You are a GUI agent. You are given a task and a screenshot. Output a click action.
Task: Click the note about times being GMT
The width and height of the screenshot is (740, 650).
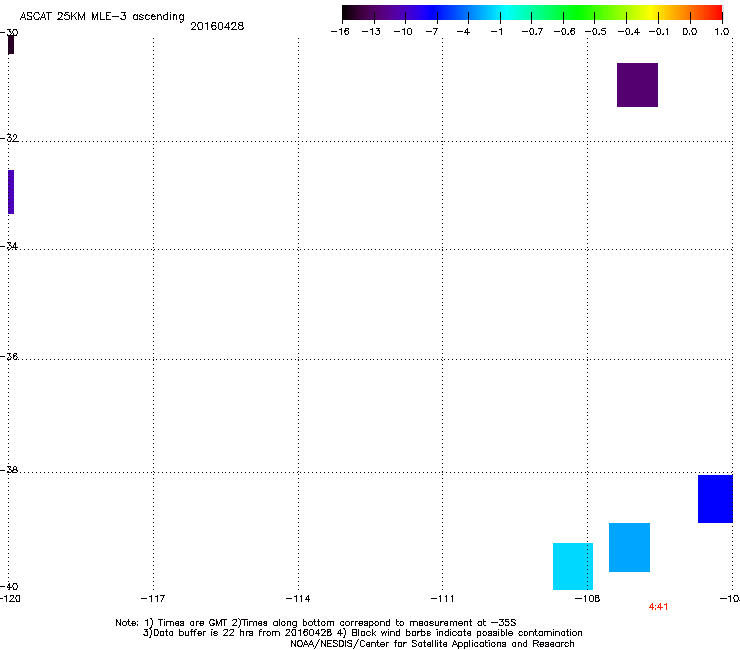click(x=316, y=623)
